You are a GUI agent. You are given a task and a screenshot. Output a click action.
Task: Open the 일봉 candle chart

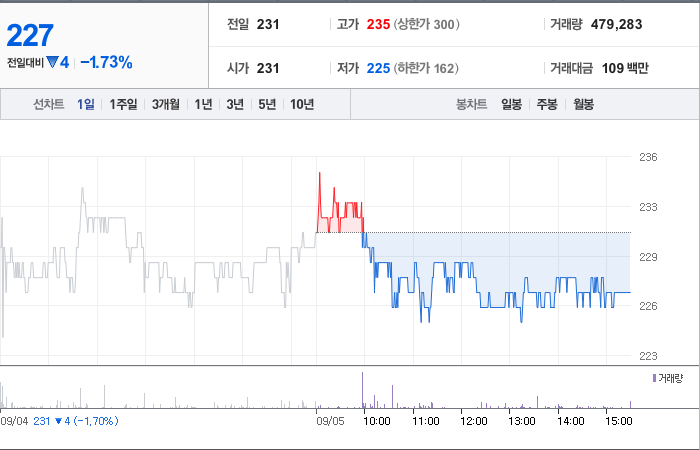coord(511,104)
